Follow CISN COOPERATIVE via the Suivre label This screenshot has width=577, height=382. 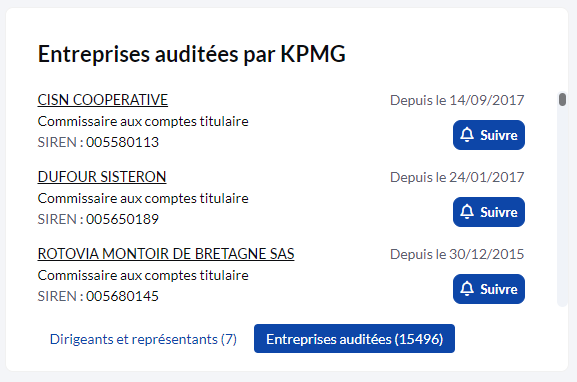[x=499, y=135]
